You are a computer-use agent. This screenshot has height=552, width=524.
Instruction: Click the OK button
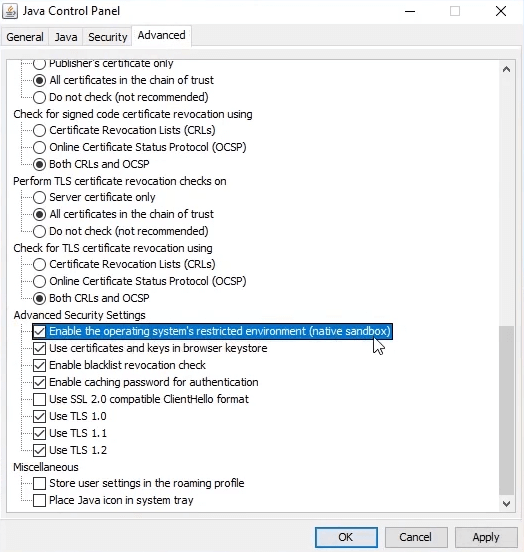coord(346,537)
